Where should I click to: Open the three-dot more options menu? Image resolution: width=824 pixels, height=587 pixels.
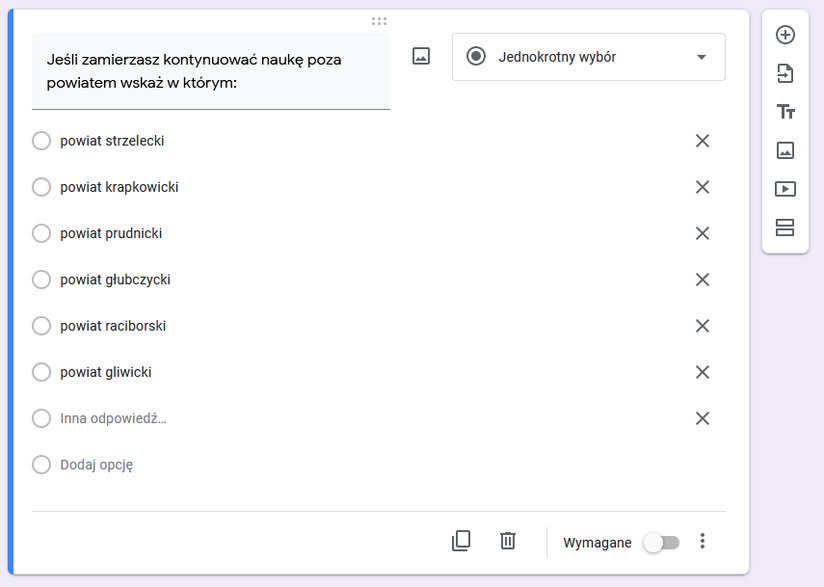pos(703,541)
